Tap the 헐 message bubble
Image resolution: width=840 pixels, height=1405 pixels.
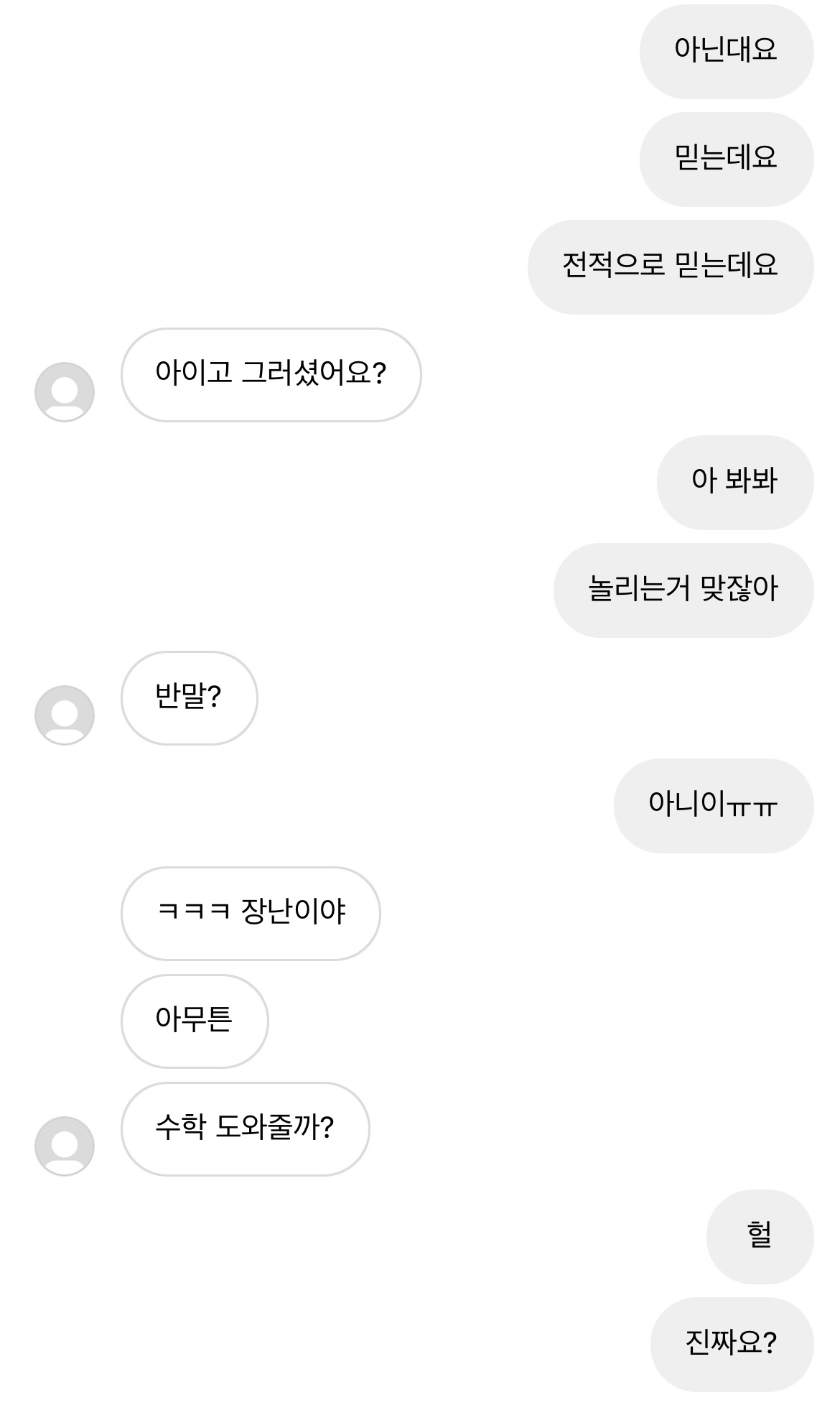coord(760,1236)
